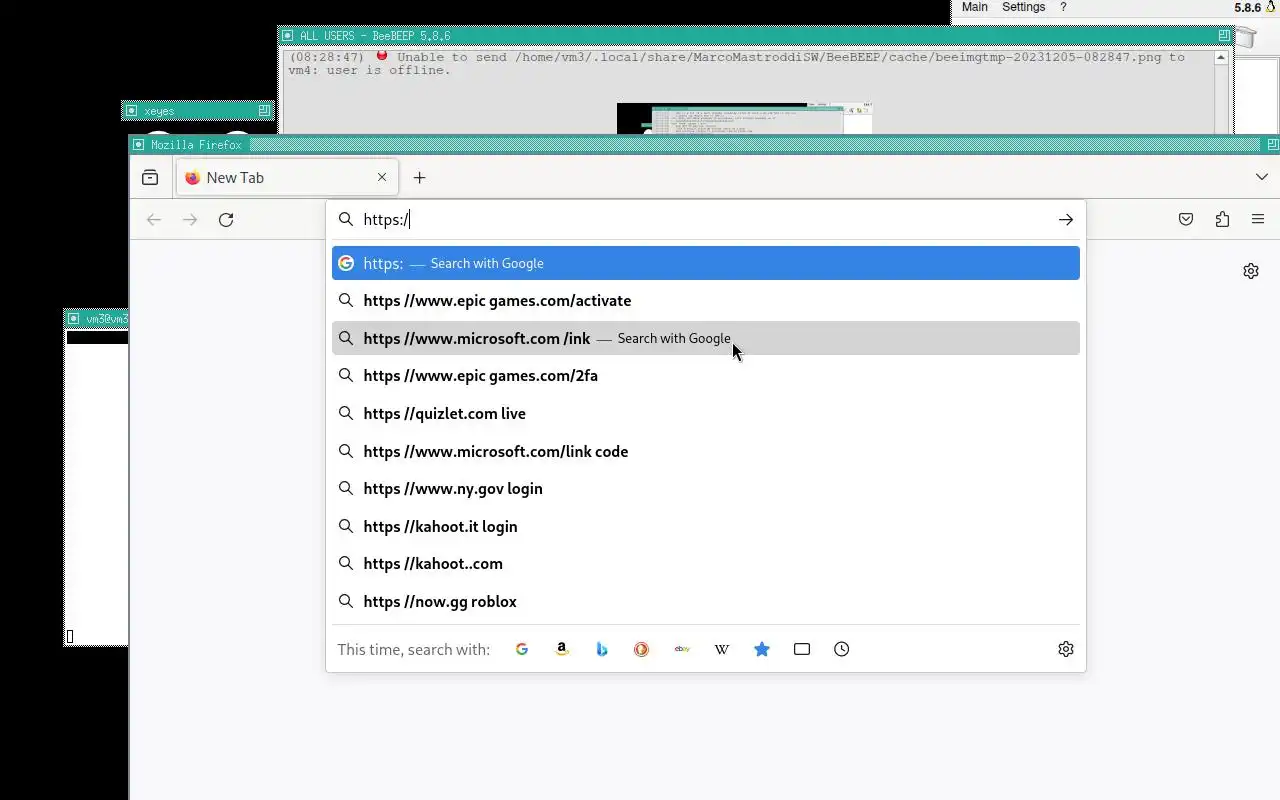Click the vm3@vm3 terminal title bar
Image resolution: width=1280 pixels, height=800 pixels.
[x=96, y=319]
